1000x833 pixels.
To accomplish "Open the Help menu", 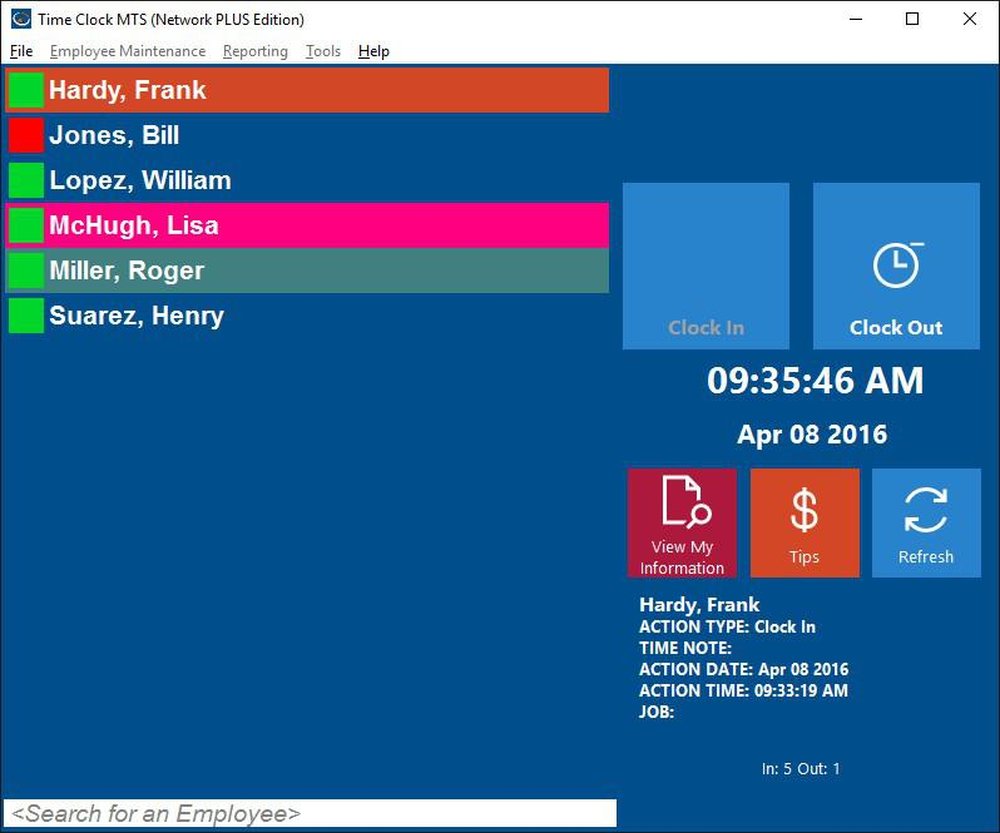I will tap(374, 51).
